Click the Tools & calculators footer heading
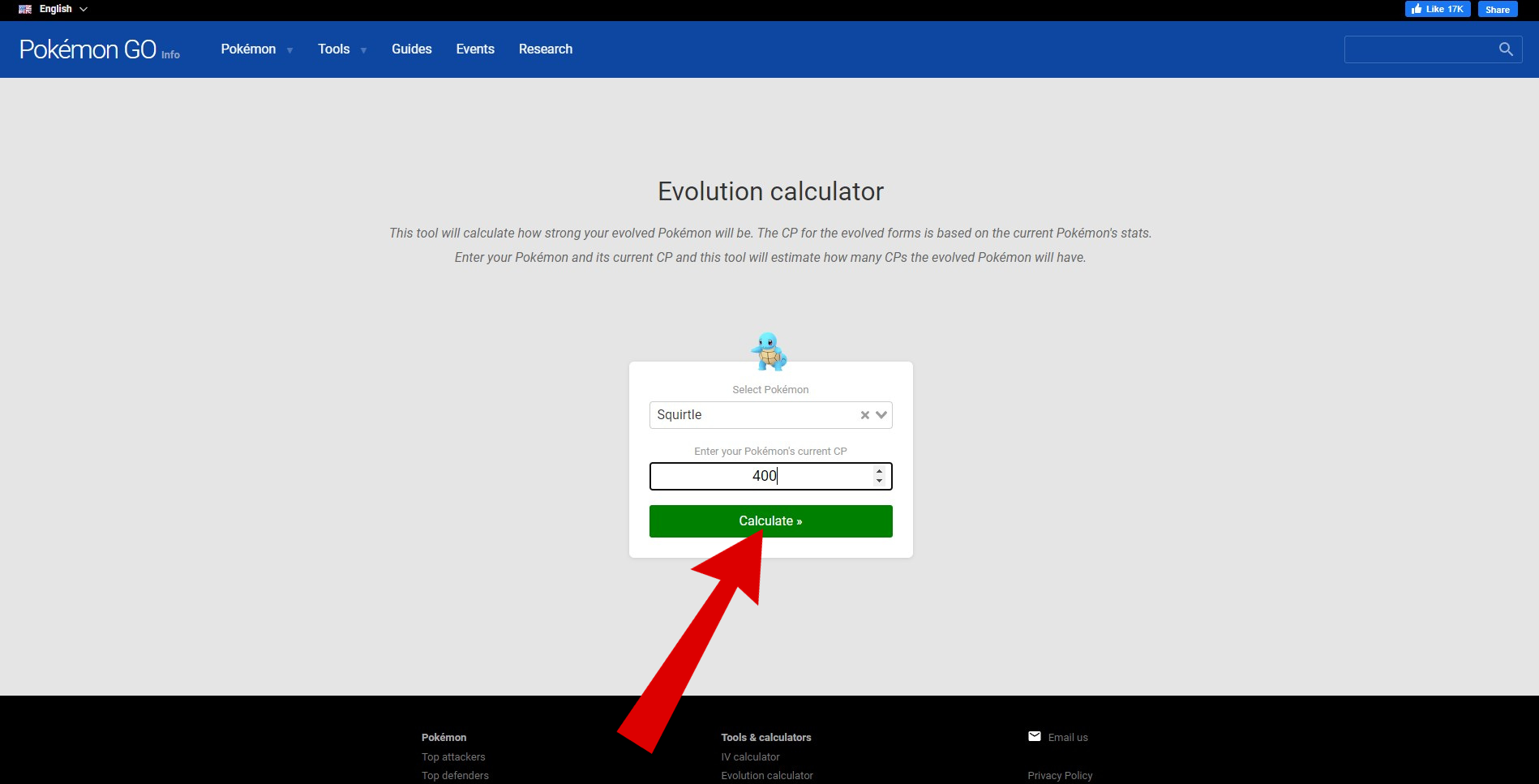 [766, 737]
